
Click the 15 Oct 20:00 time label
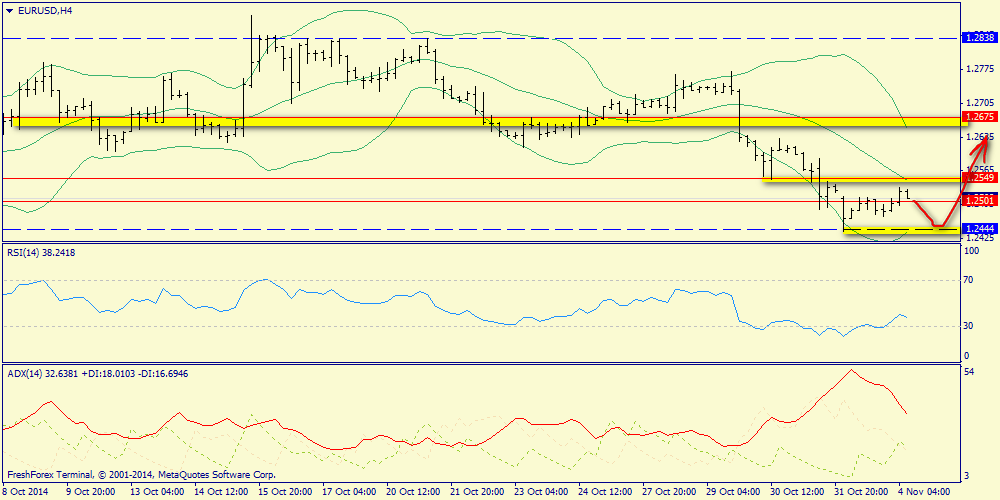click(283, 492)
